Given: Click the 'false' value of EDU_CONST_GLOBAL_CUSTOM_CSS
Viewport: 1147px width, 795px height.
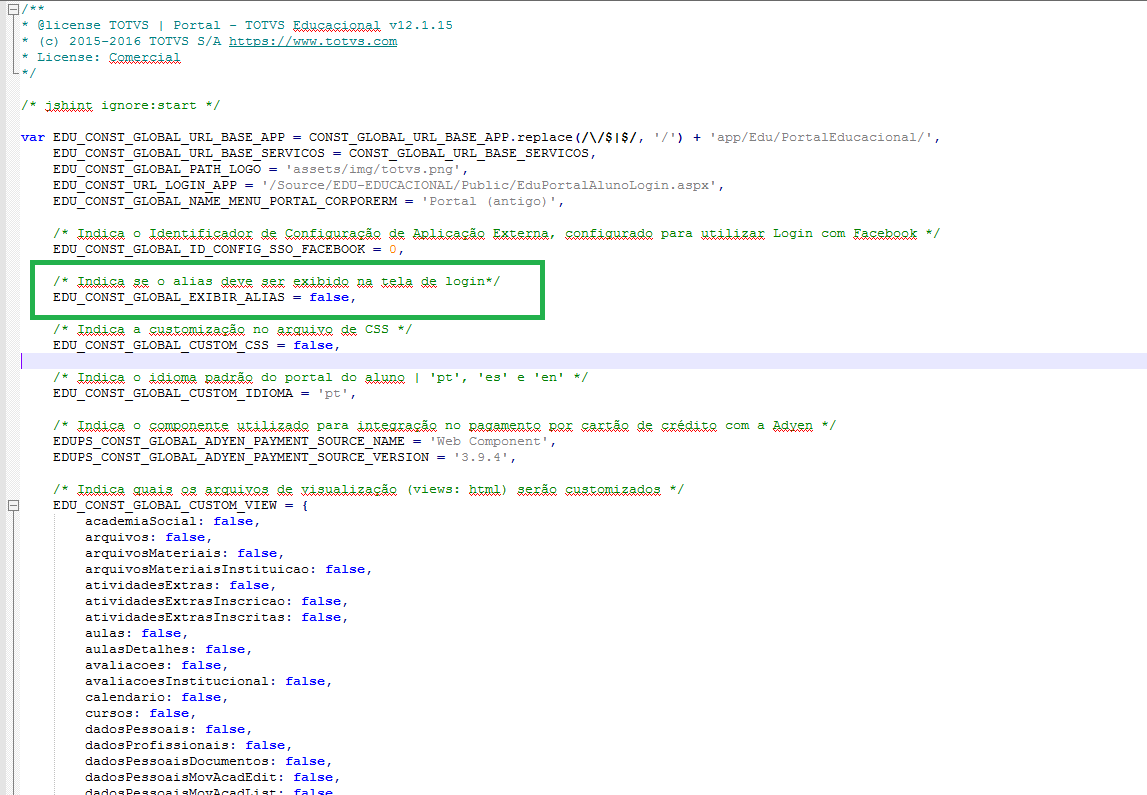Looking at the screenshot, I should 313,345.
